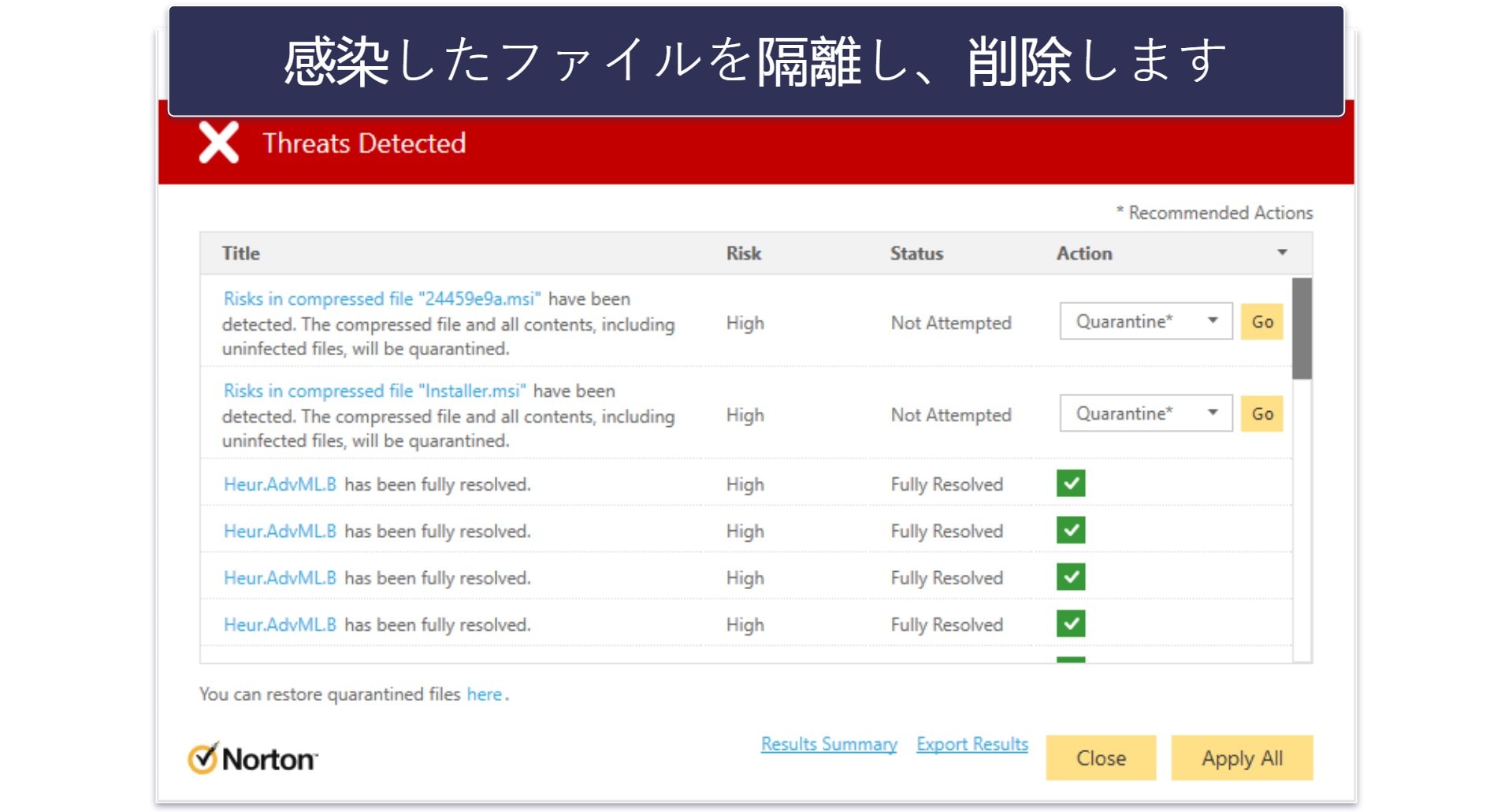Click Go button for 24459e9a.msi row

[x=1261, y=321]
